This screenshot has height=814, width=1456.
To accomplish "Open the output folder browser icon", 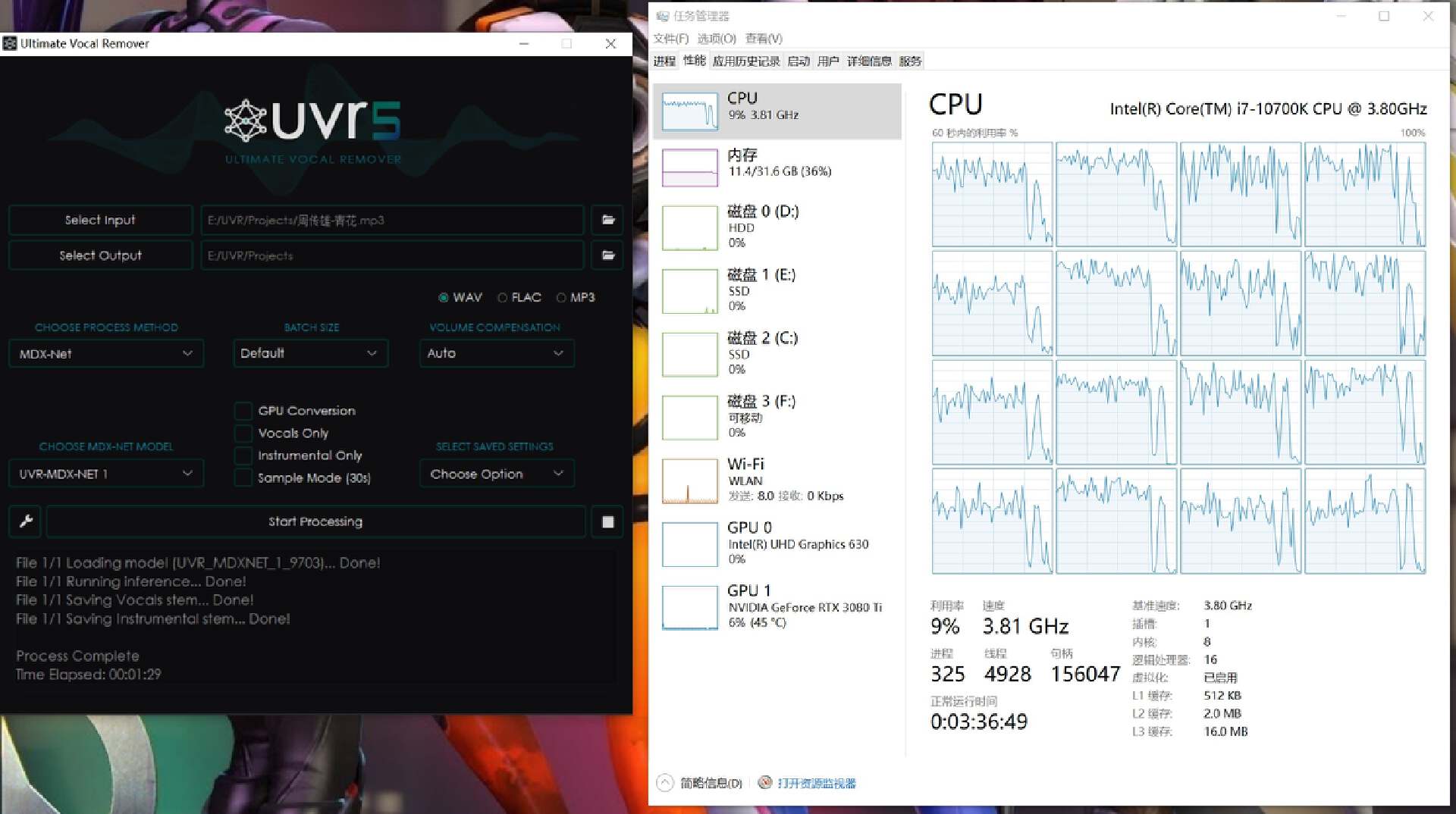I will [608, 255].
